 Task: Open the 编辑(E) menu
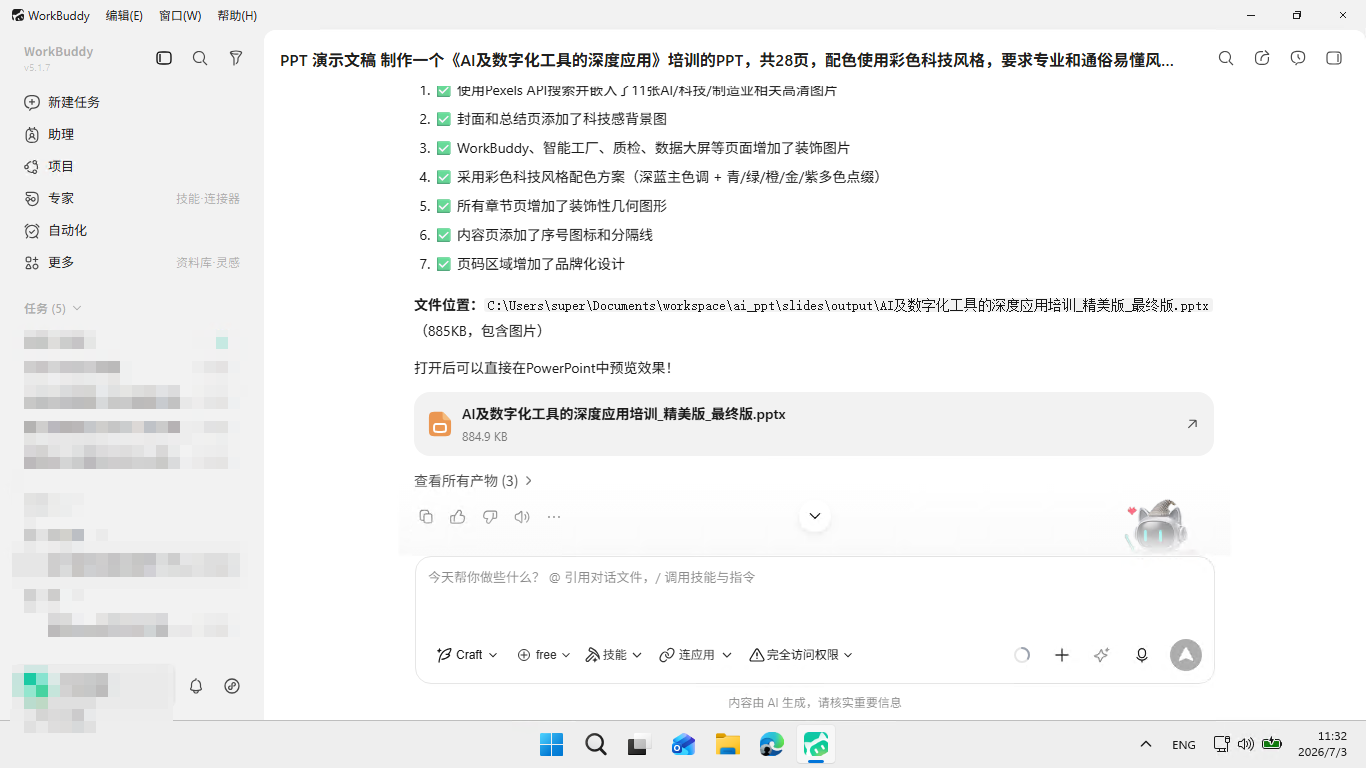pos(124,15)
